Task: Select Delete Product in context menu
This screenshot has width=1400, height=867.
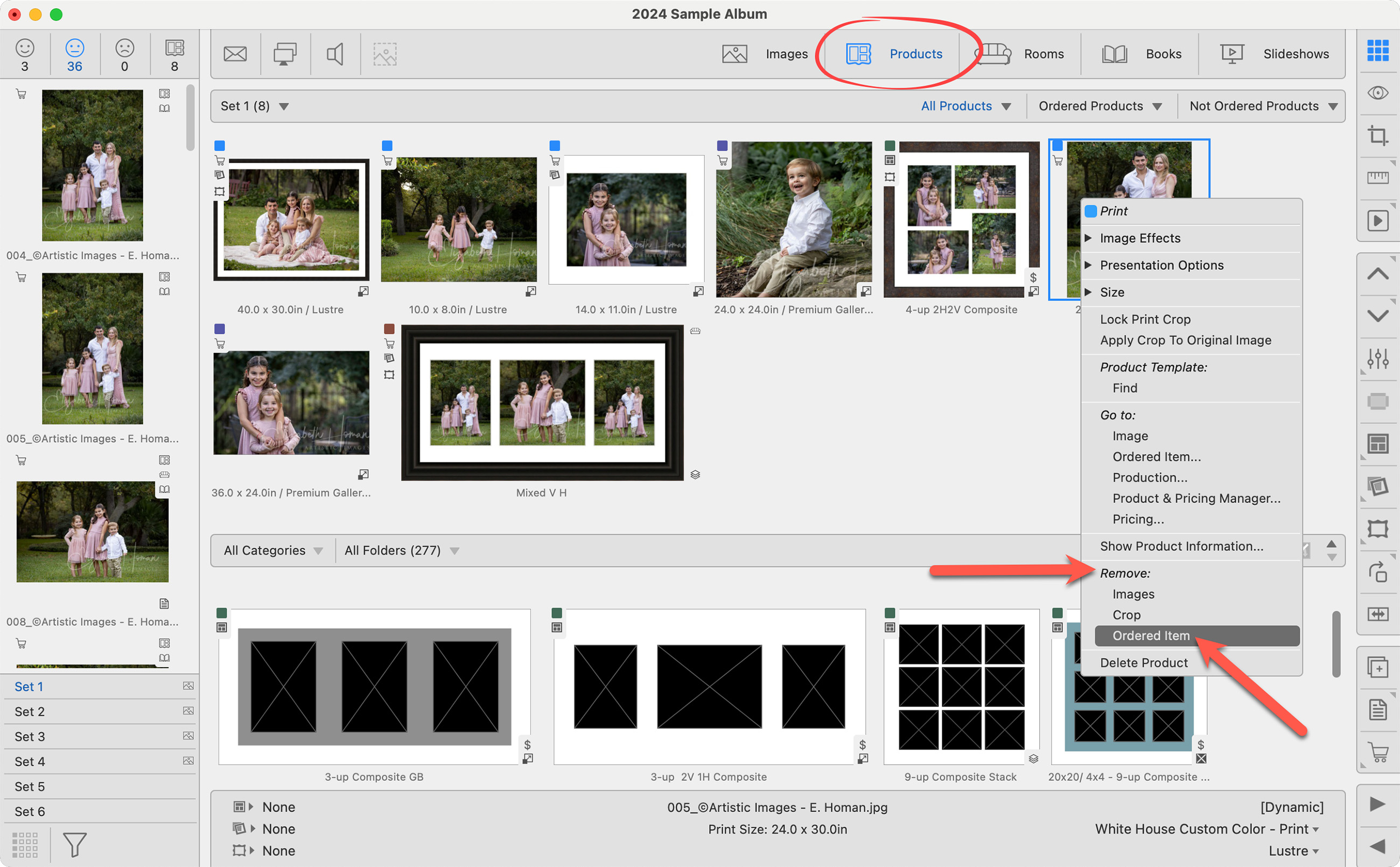Action: pos(1143,662)
